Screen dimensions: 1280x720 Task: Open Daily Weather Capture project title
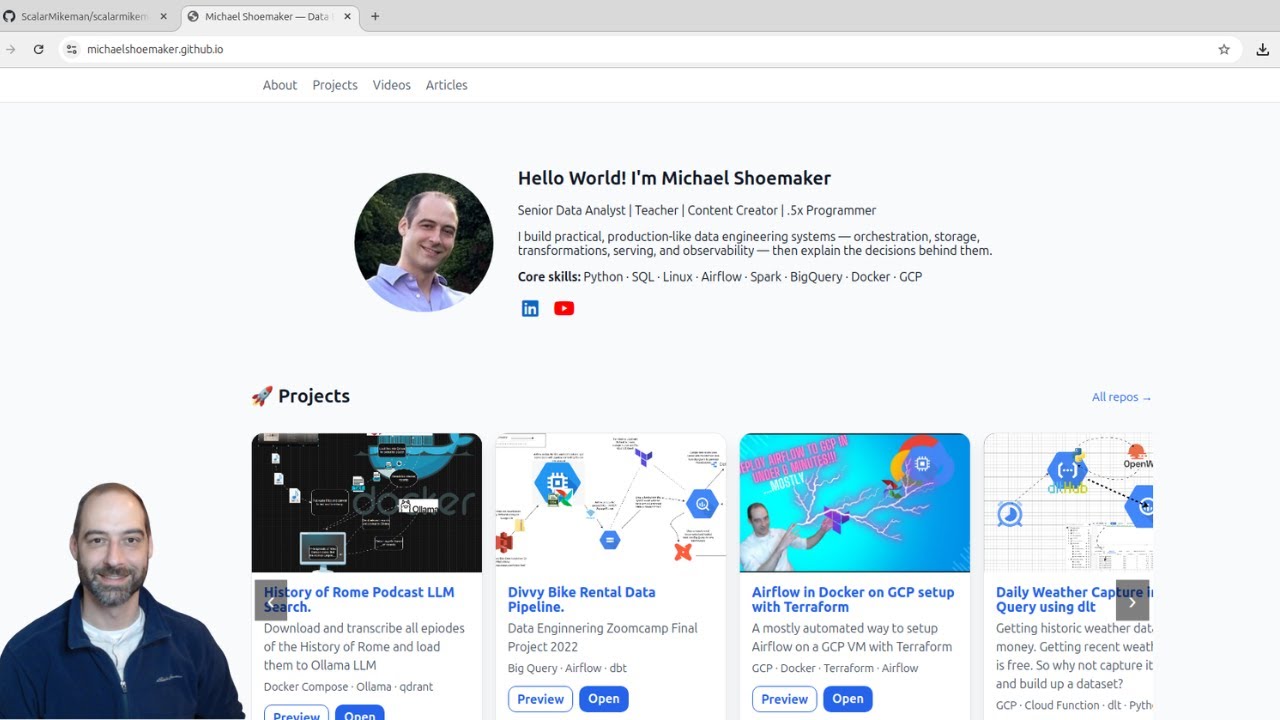click(1074, 599)
